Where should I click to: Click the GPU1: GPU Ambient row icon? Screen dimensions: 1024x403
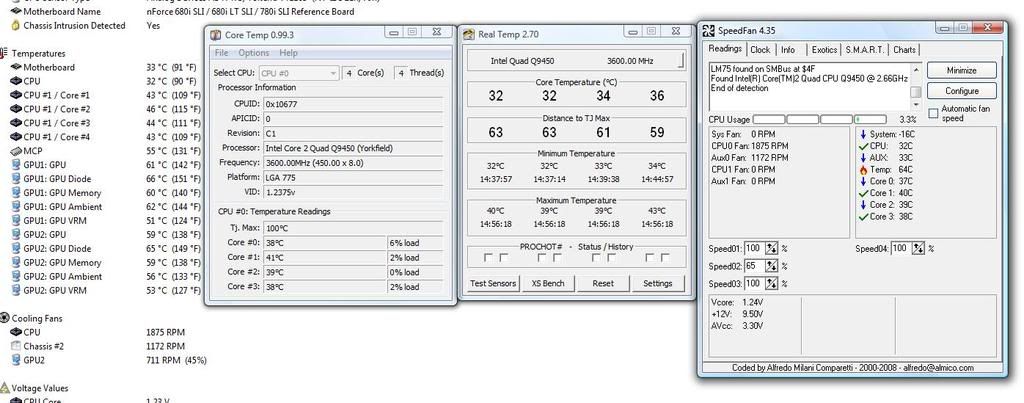[16, 206]
